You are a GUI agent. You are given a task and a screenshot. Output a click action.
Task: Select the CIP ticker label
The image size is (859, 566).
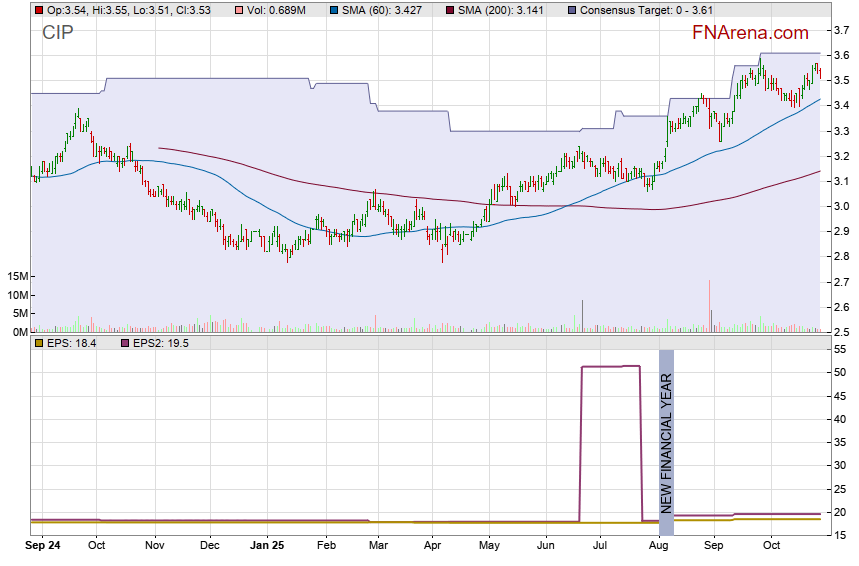tap(58, 33)
